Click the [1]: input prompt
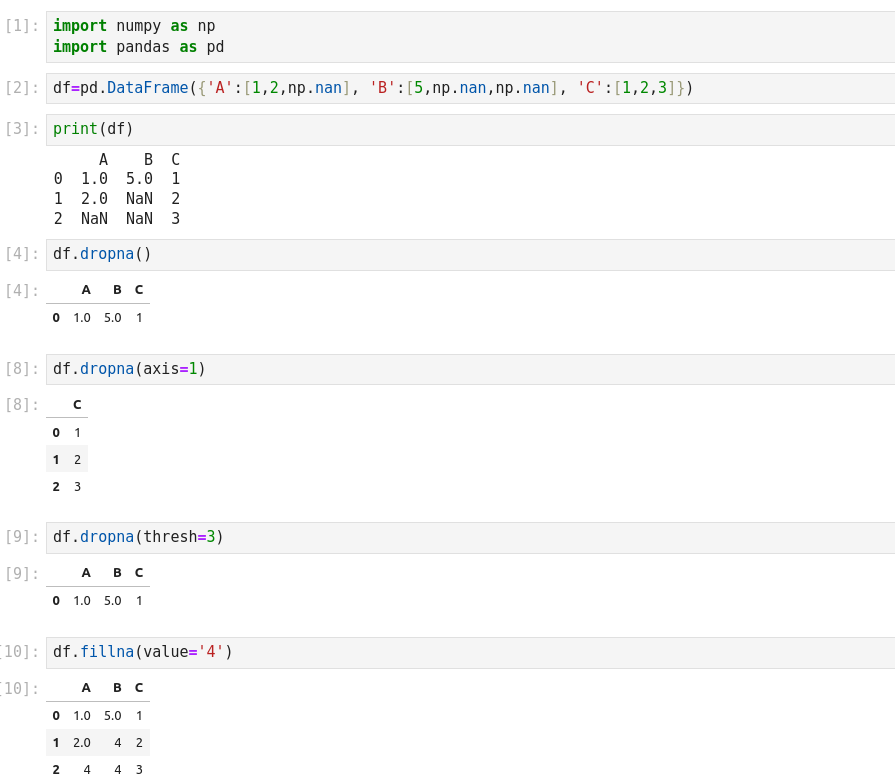Screen dimensions: 895x784 pos(22,26)
